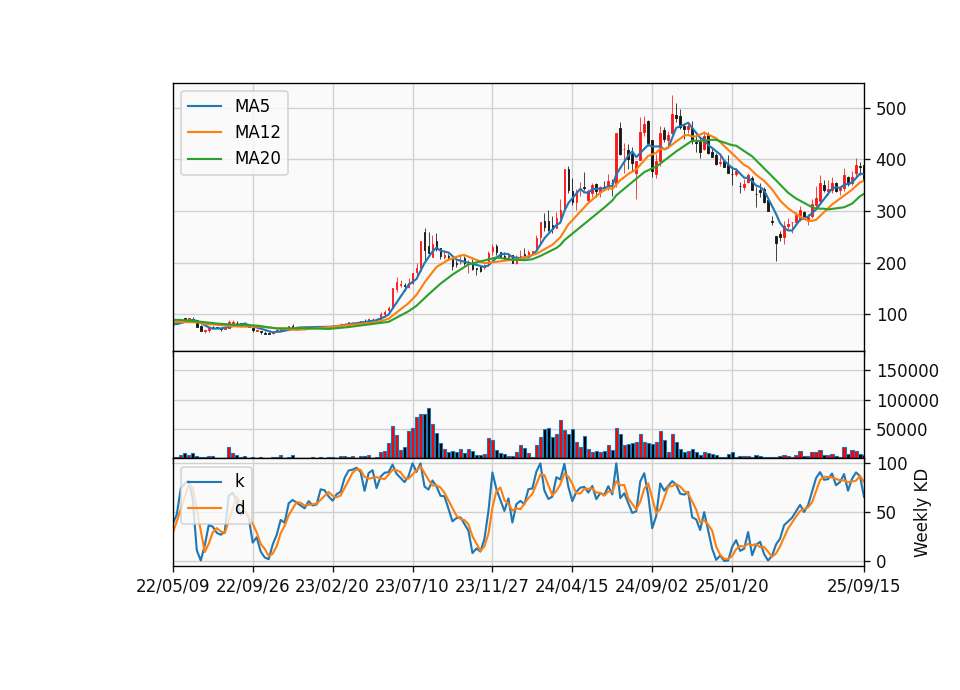Click the 25/09/15 date tick label

click(864, 586)
